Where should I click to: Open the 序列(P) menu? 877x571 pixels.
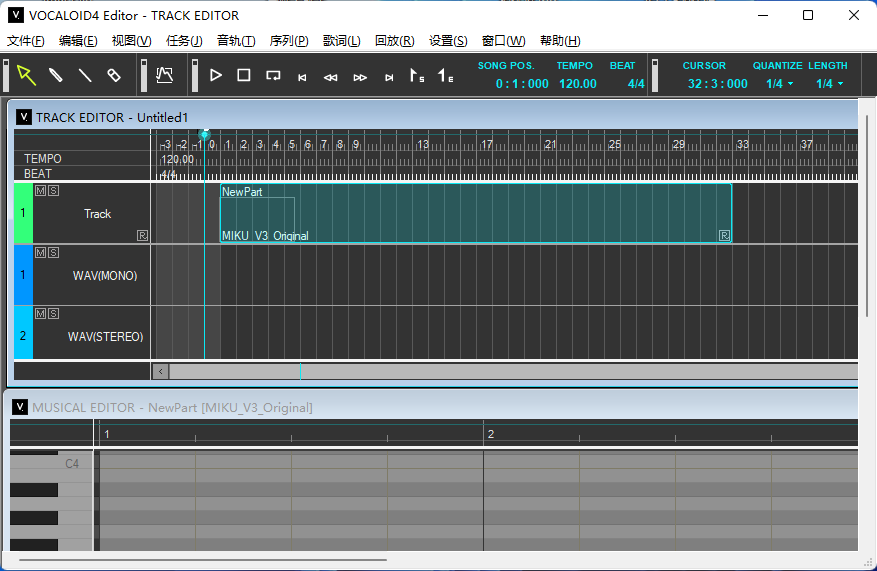click(x=289, y=41)
